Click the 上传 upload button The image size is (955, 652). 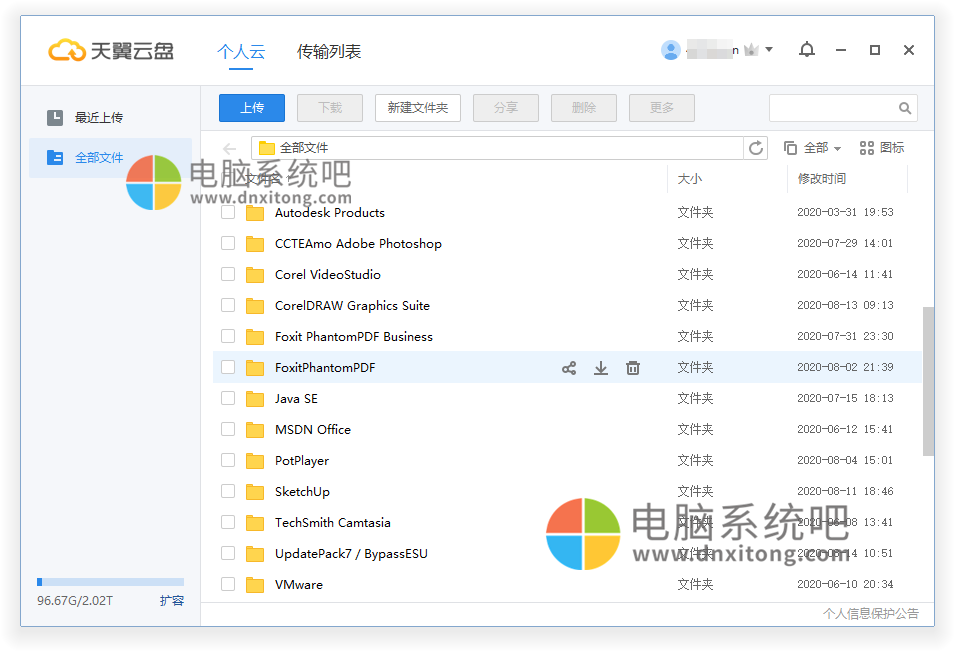251,108
